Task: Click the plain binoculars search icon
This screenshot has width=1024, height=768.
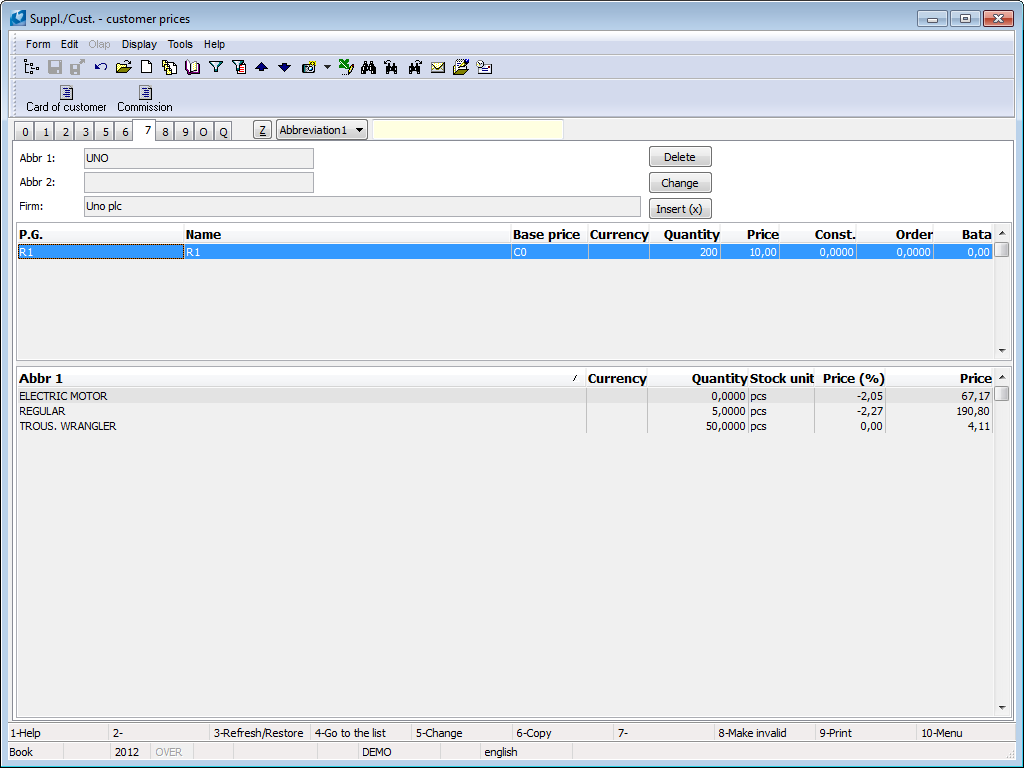Action: pyautogui.click(x=368, y=67)
